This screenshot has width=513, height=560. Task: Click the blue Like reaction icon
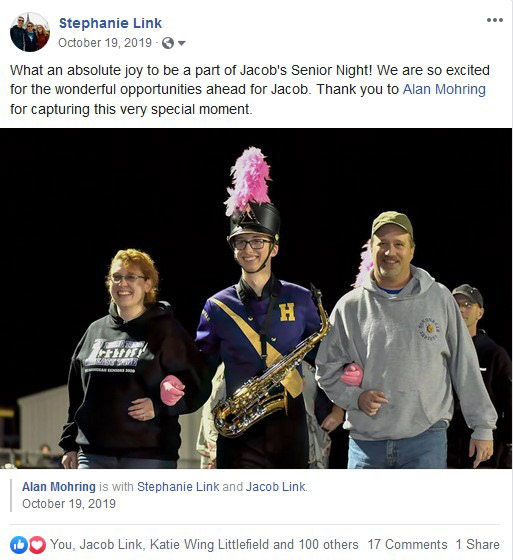click(x=19, y=545)
